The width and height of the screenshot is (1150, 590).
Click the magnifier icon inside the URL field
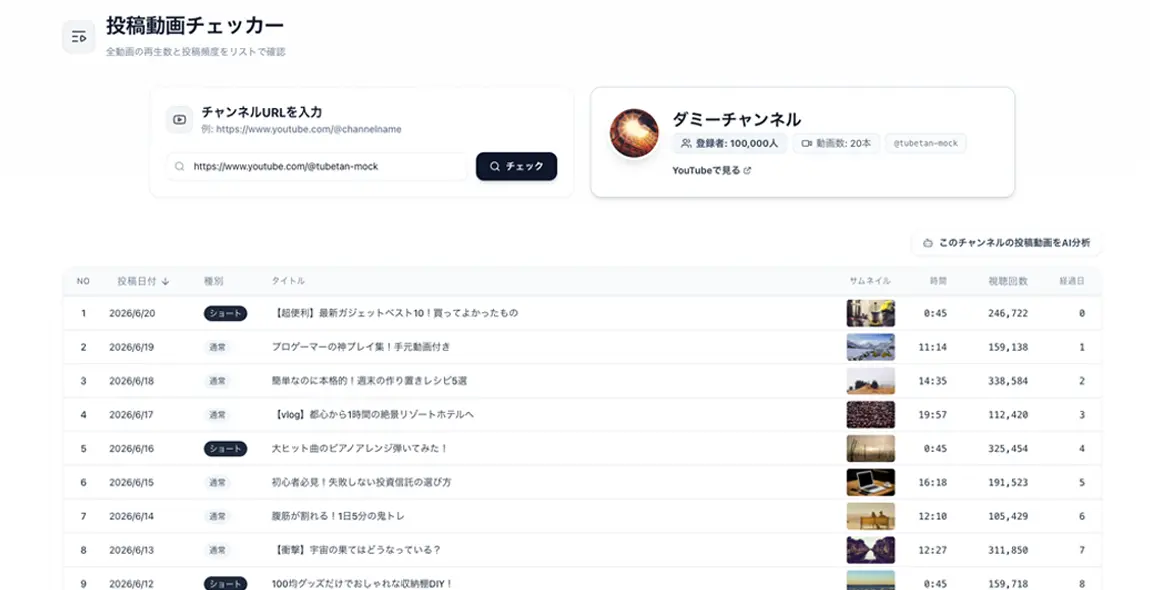[x=180, y=167]
